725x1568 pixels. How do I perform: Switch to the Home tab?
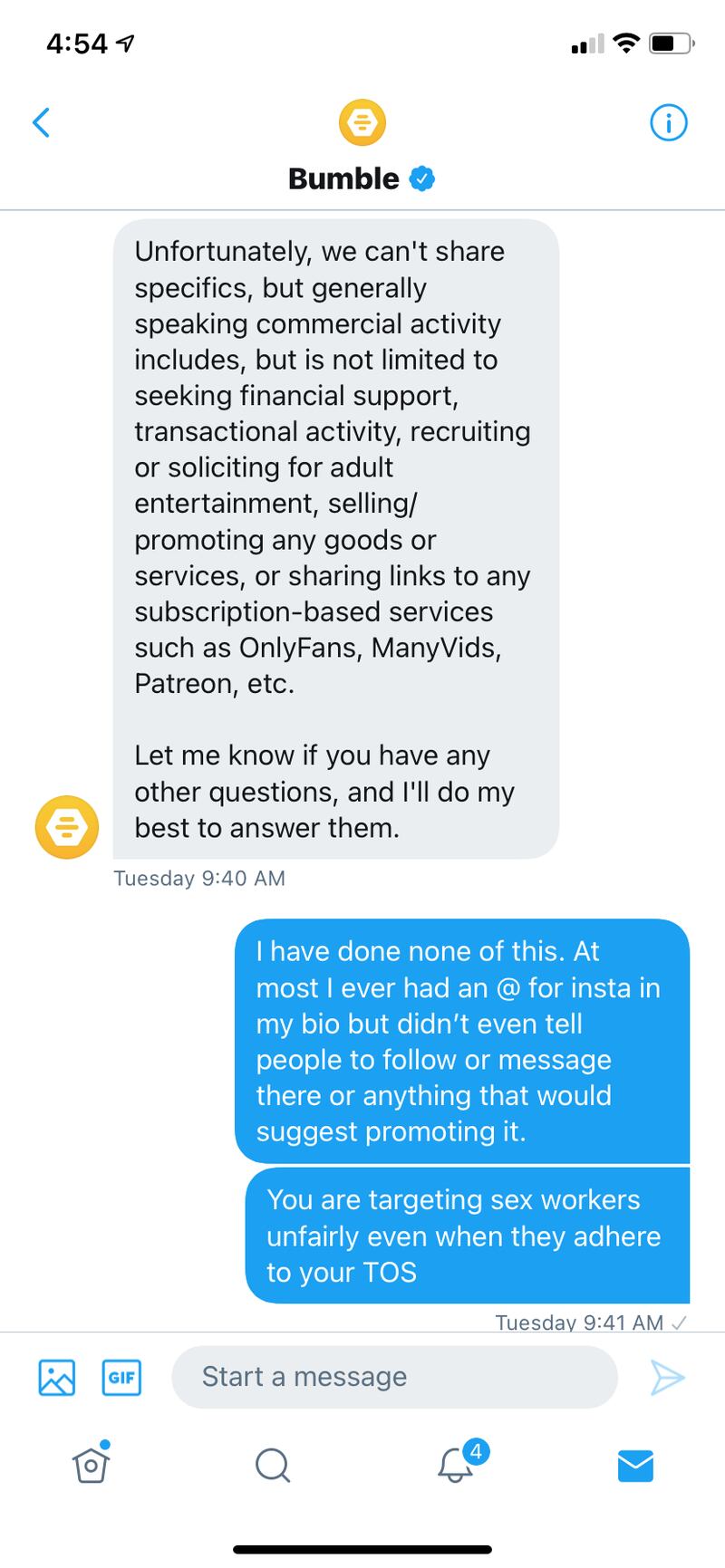[91, 1464]
